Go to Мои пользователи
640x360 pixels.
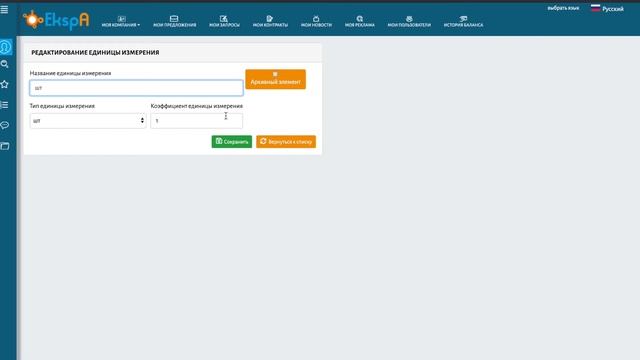pos(409,22)
